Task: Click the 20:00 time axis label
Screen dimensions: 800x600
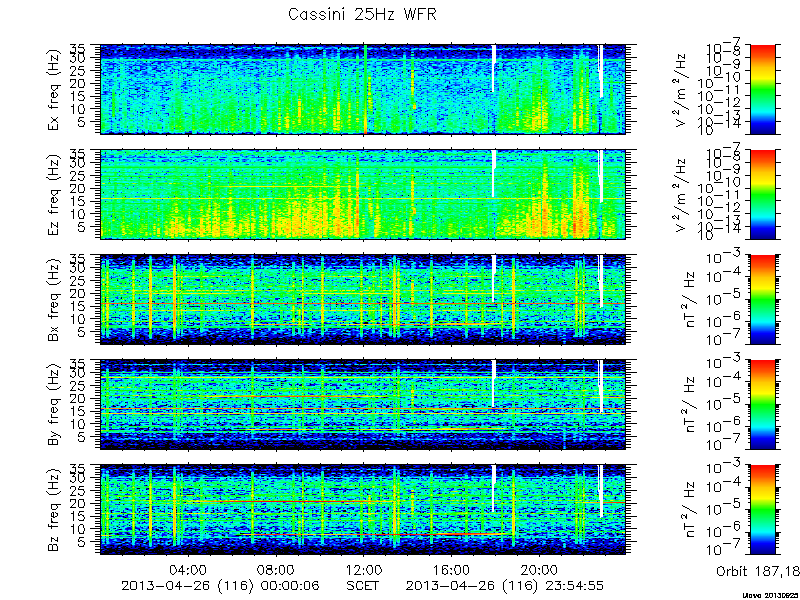Action: coord(539,570)
